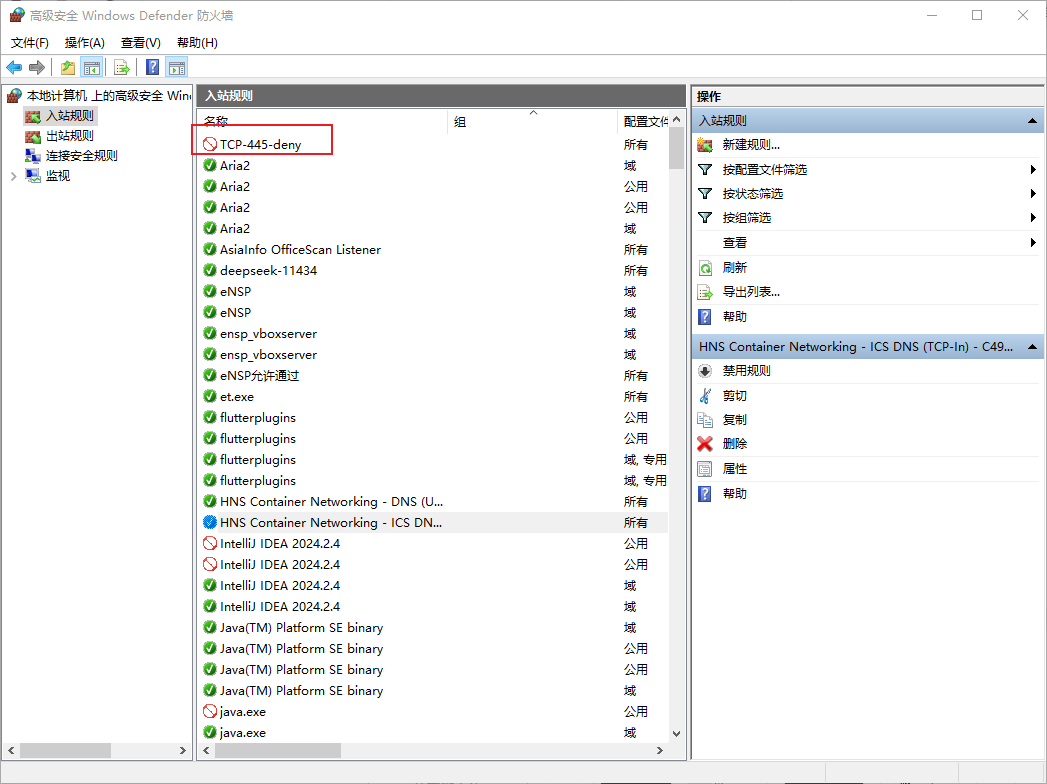The width and height of the screenshot is (1047, 784).
Task: Click rules list horizontal scrollbar right arrow
Action: pos(660,751)
